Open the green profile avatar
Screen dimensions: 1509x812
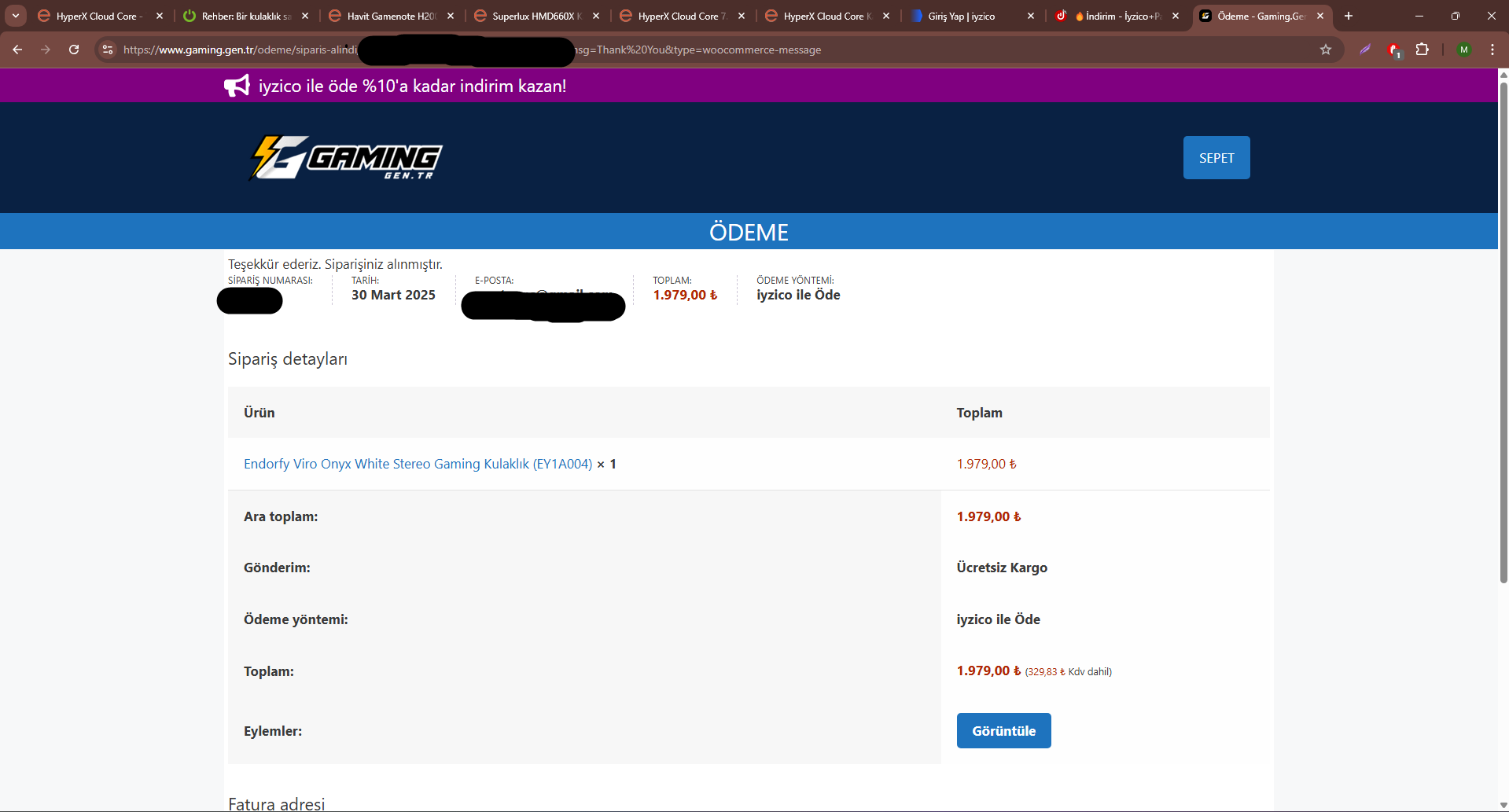(x=1463, y=50)
